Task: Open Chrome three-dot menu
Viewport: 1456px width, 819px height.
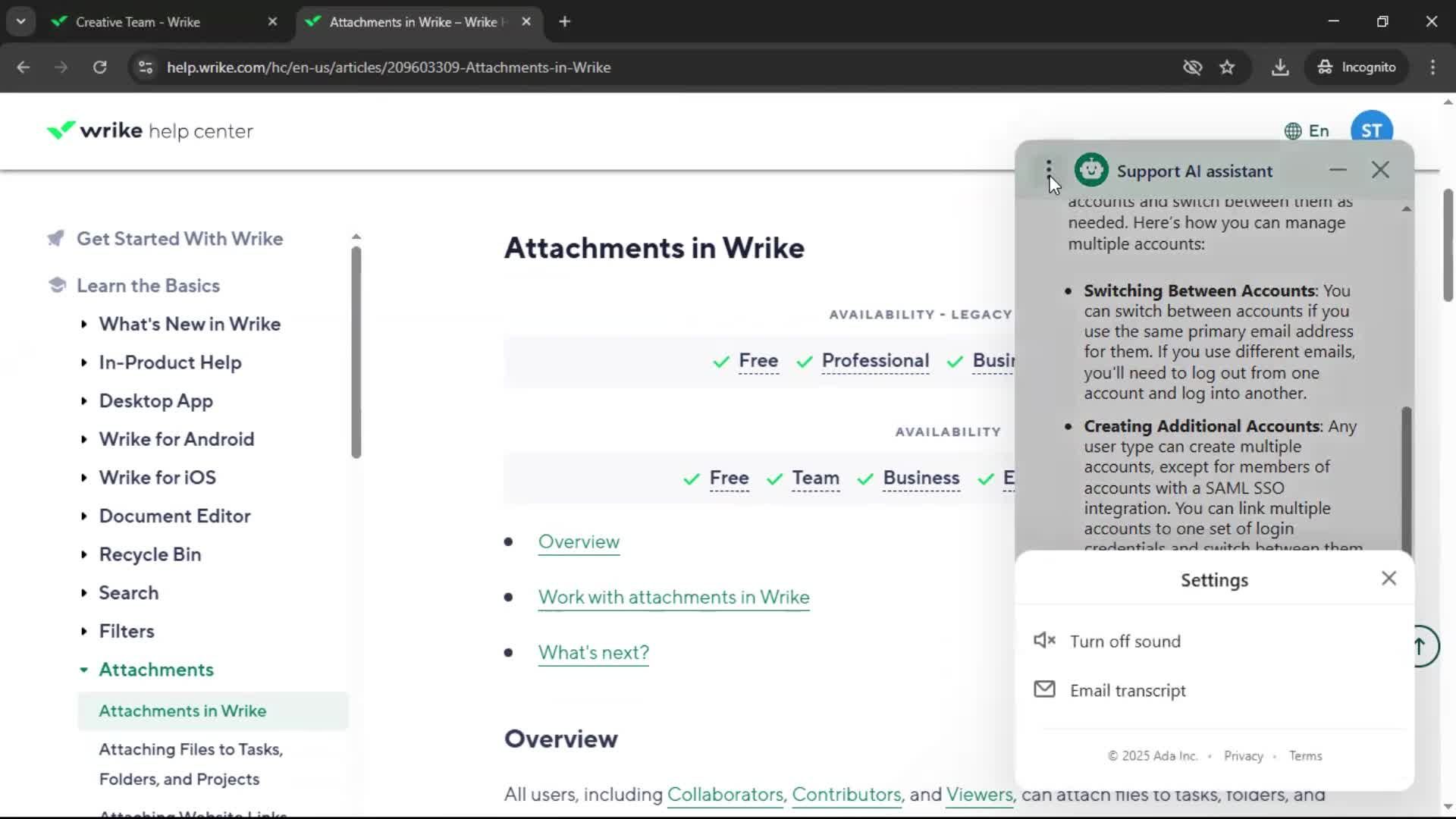Action: click(x=1432, y=67)
